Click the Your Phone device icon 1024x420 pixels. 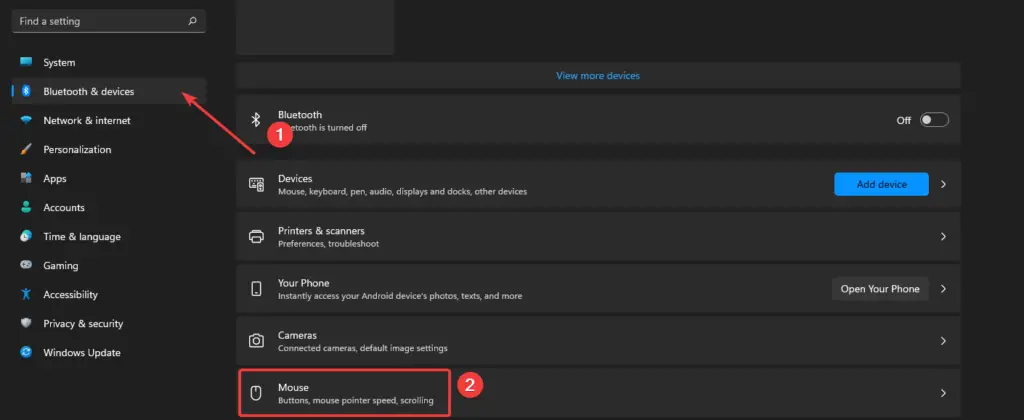[257, 289]
